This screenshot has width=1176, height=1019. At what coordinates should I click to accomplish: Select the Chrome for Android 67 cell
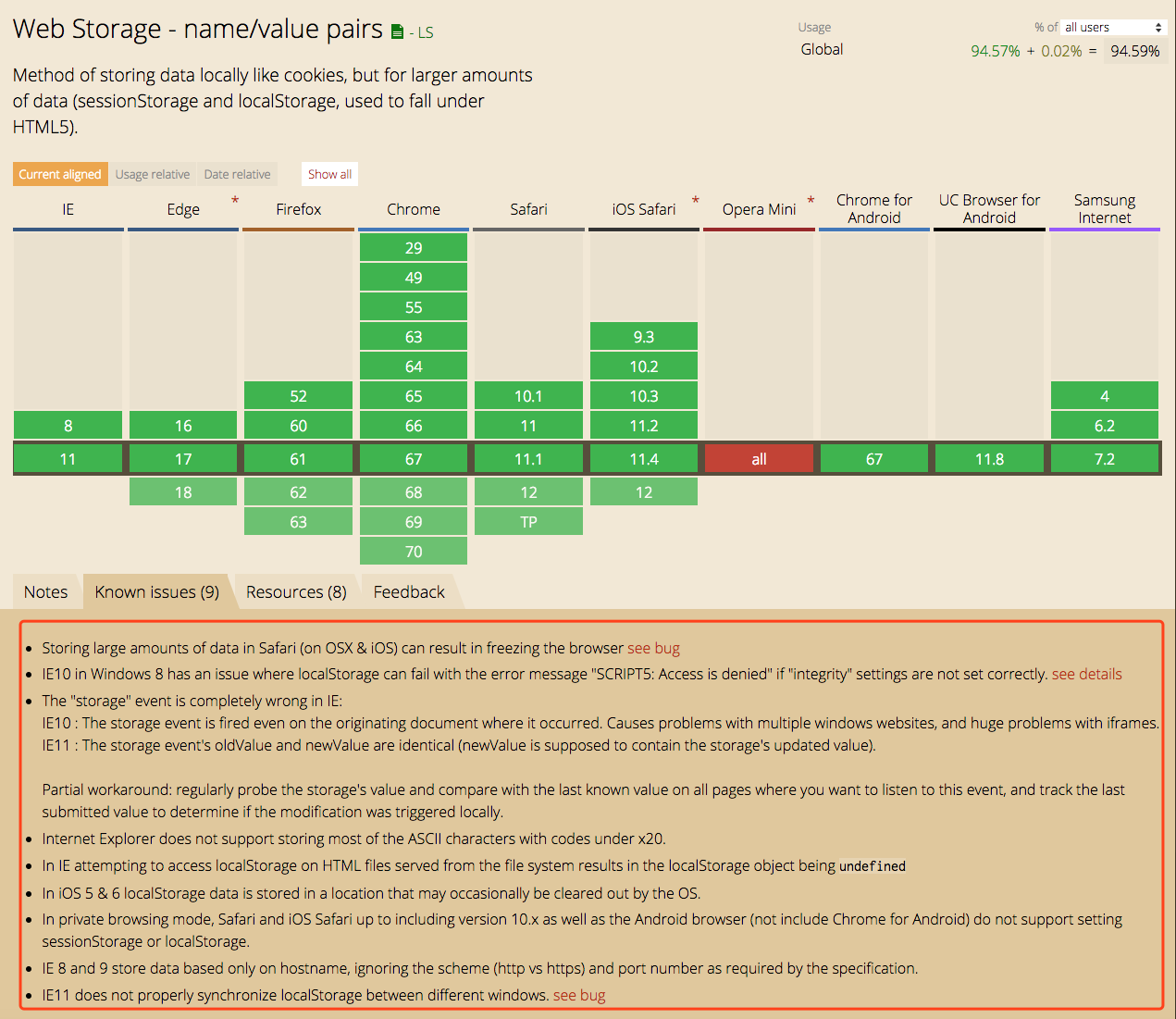[874, 459]
